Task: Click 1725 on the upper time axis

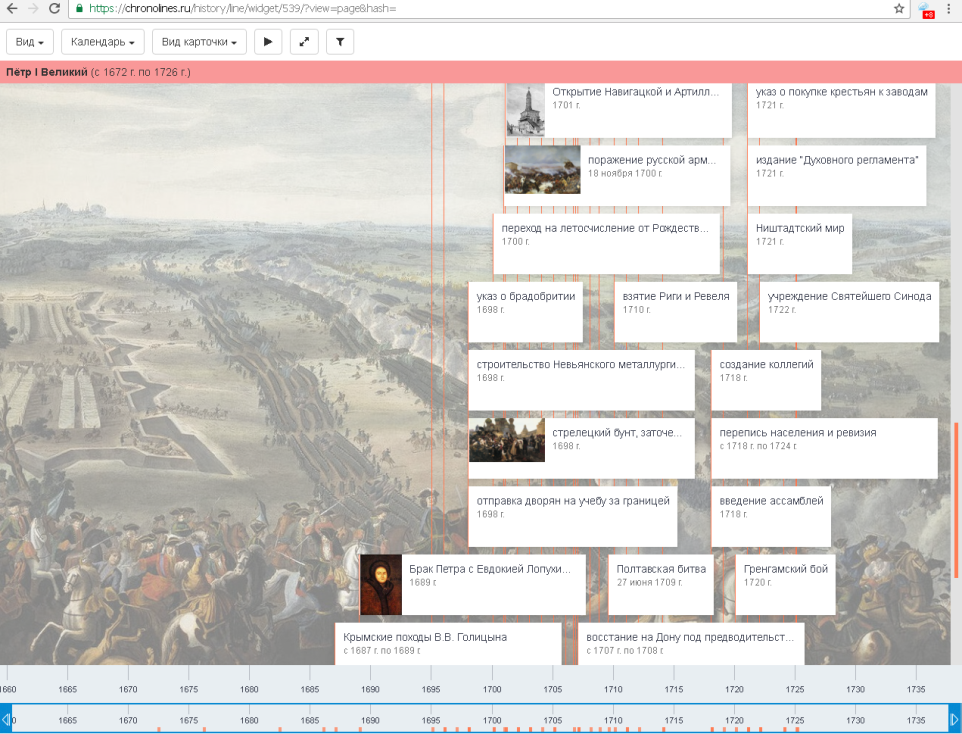Action: (795, 689)
